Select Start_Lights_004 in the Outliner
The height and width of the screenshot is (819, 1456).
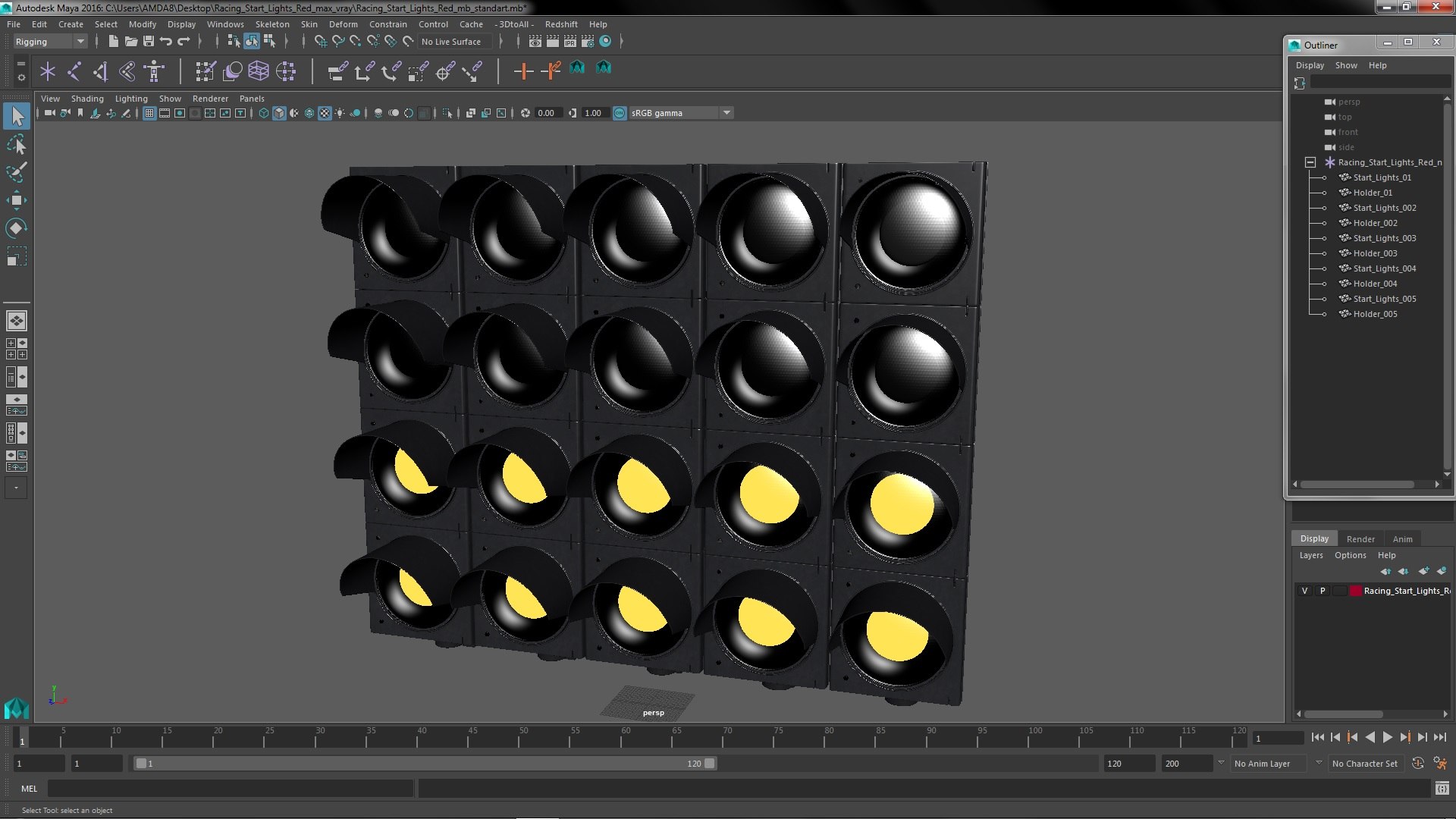pyautogui.click(x=1384, y=268)
